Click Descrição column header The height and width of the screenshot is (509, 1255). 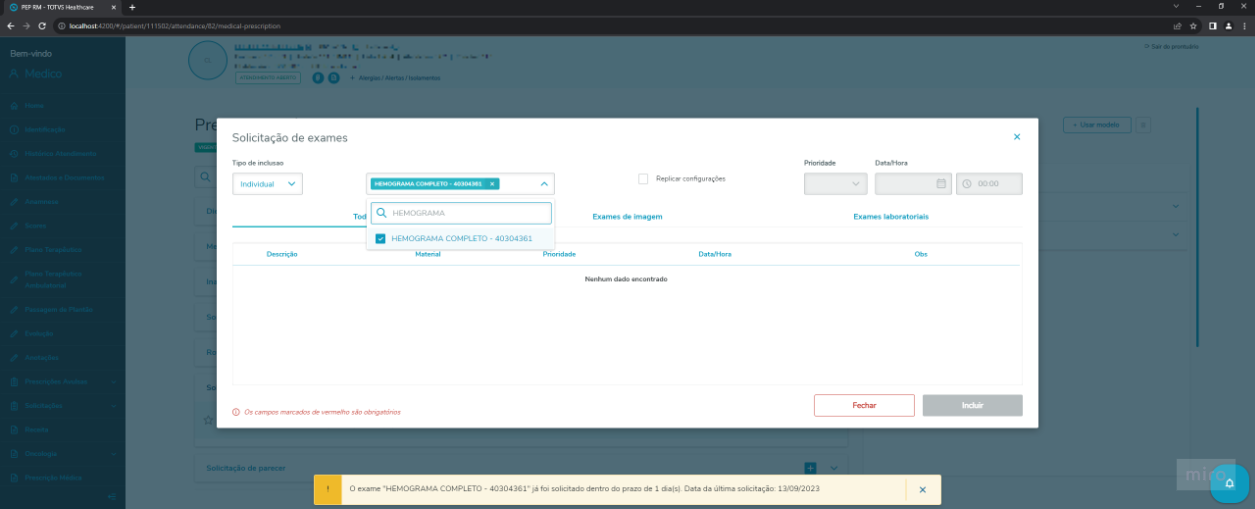click(x=282, y=254)
